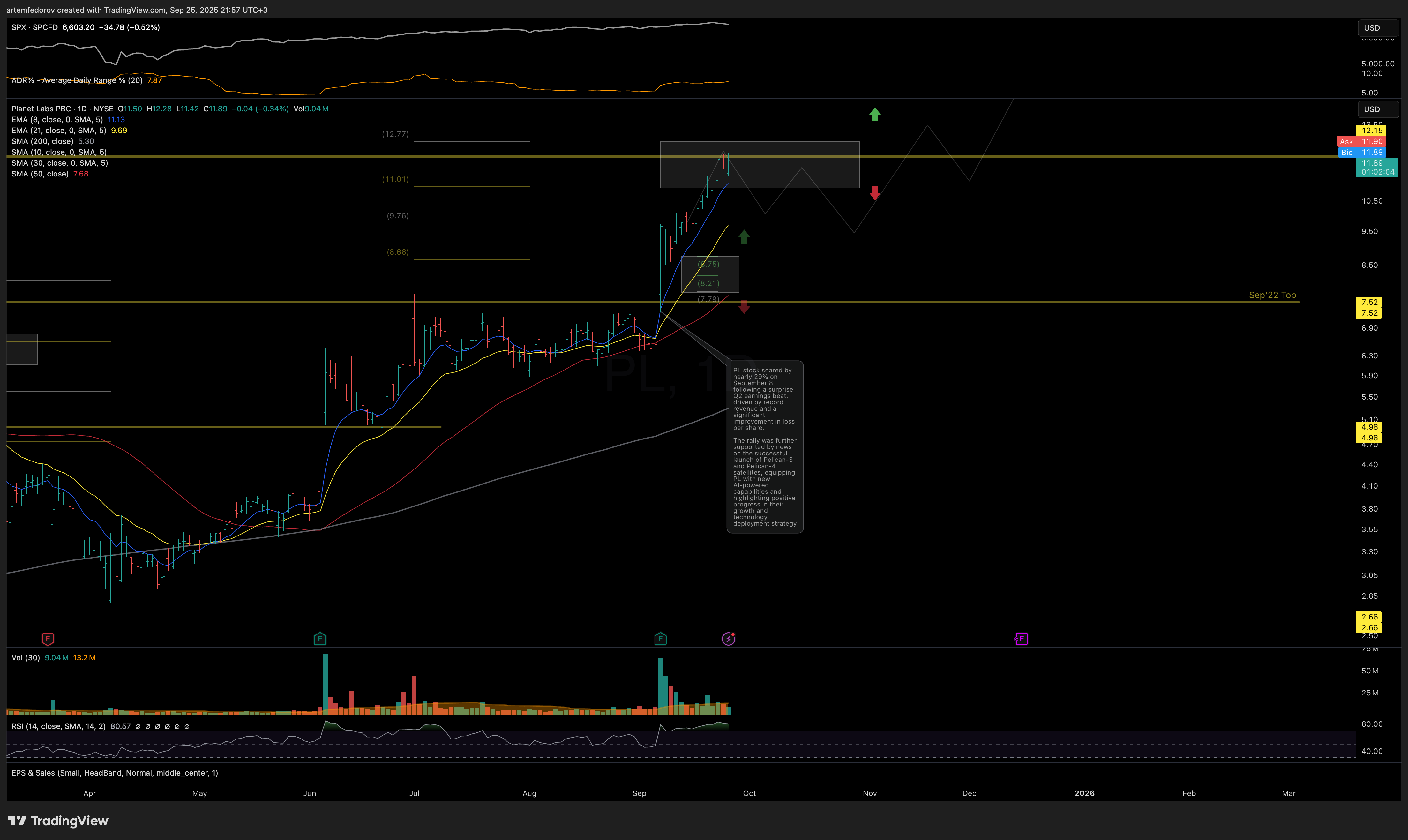Select the EPS & Sales indicator legend
Screen dimensions: 1408x840
tap(115, 773)
